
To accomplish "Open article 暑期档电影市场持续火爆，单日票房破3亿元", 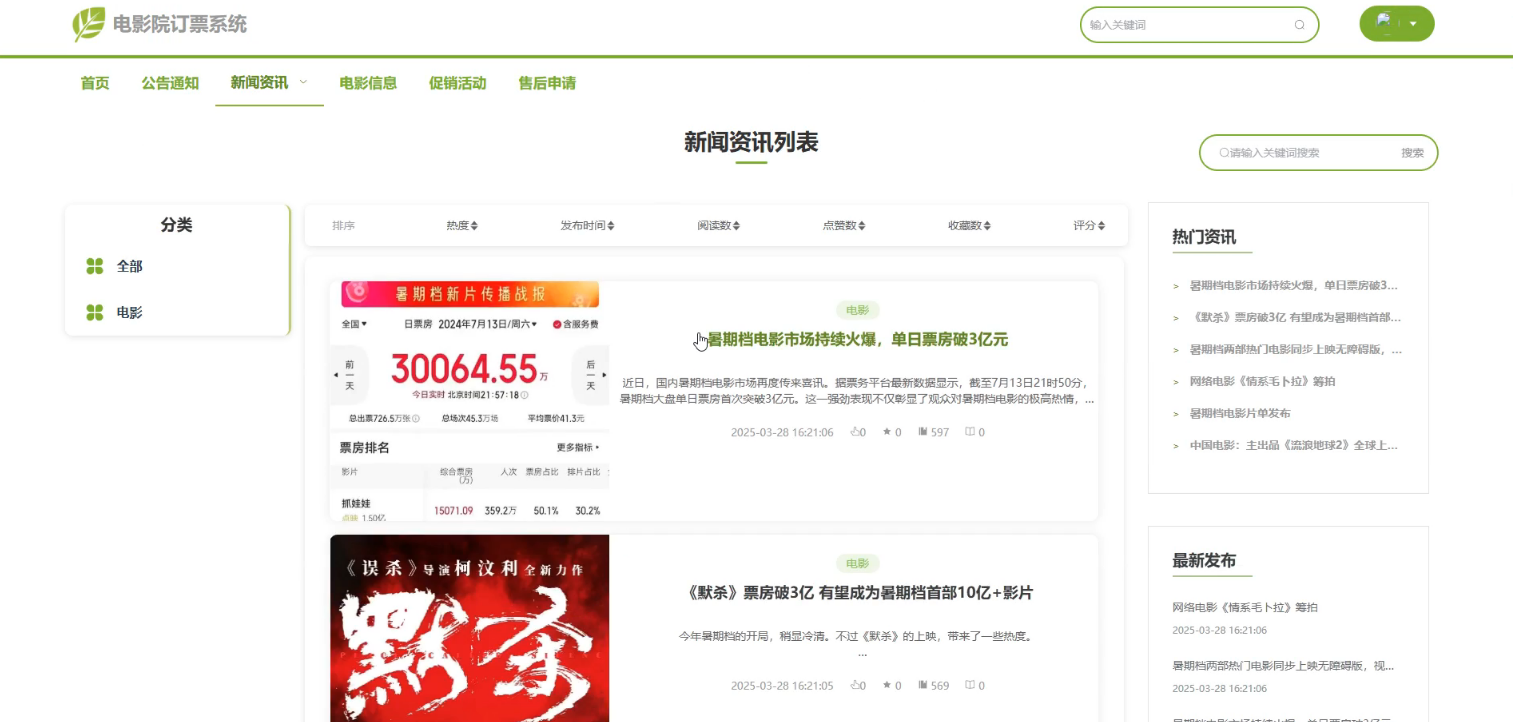I will pyautogui.click(x=857, y=340).
